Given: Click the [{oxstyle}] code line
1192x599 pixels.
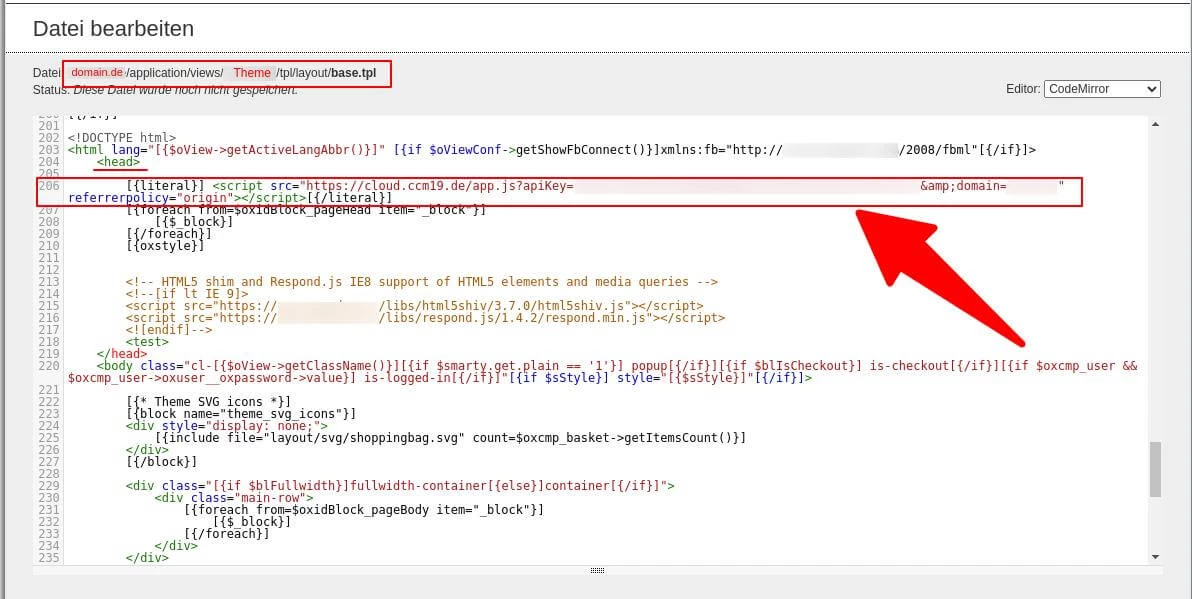Looking at the screenshot, I should tap(165, 246).
